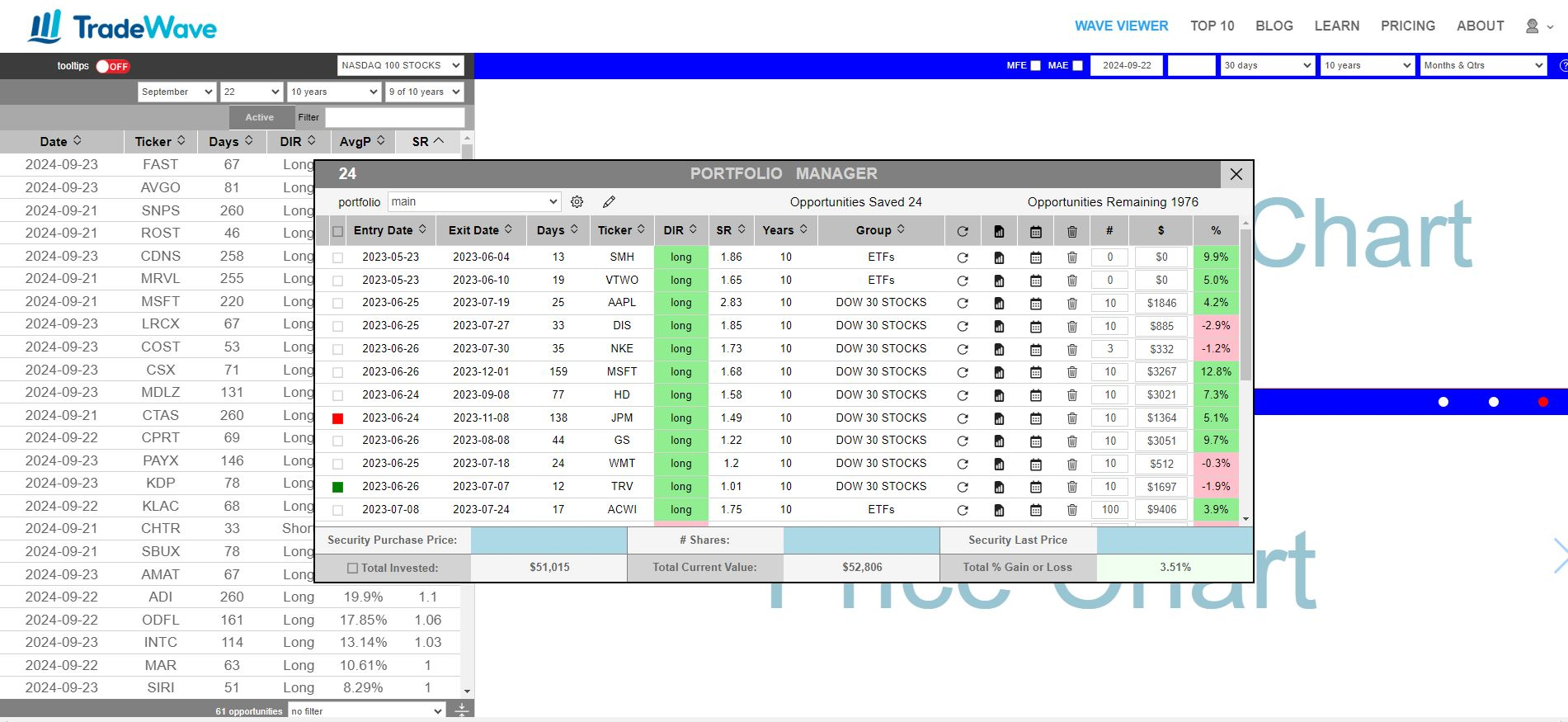
Task: Click the shares field in ACWI row
Action: (1110, 510)
